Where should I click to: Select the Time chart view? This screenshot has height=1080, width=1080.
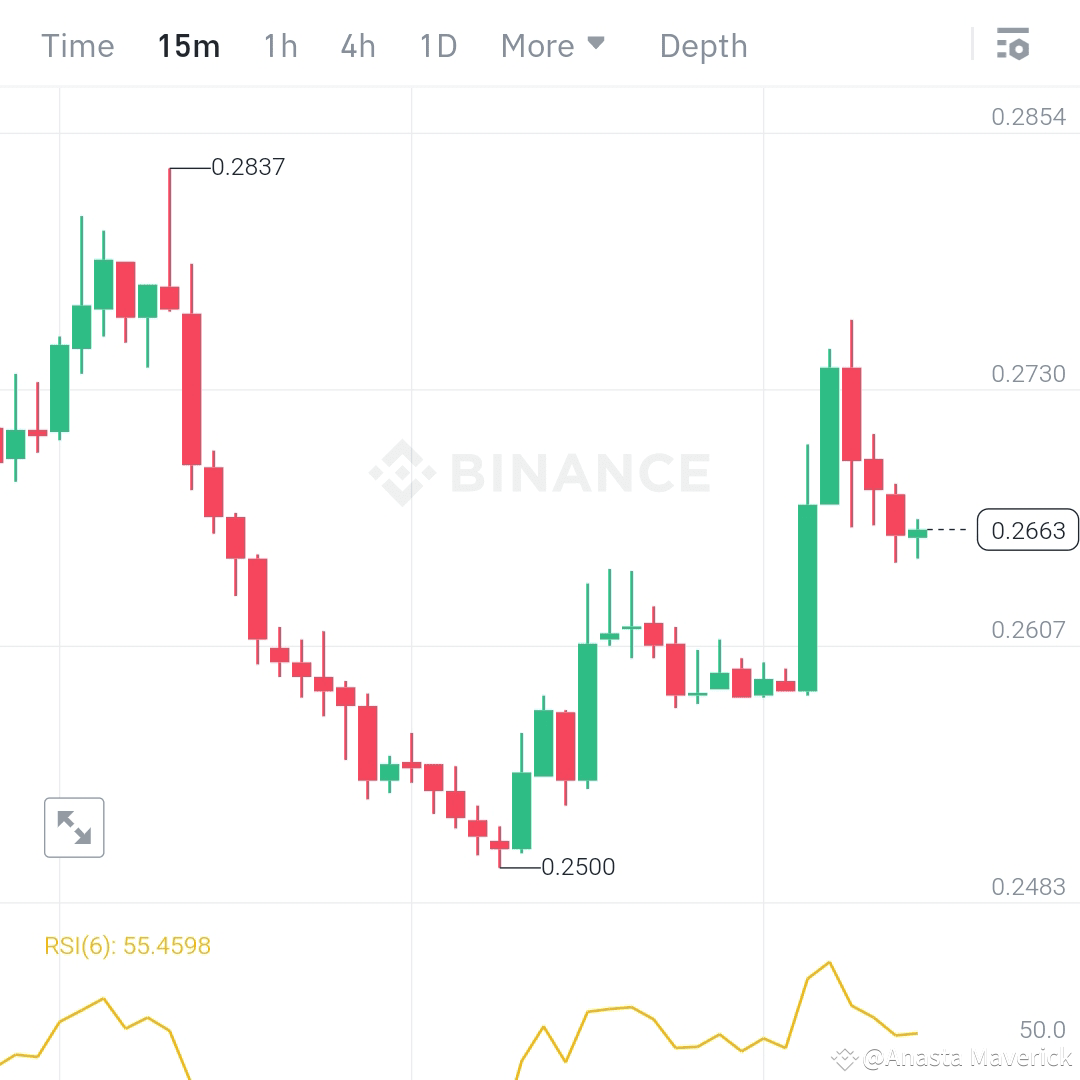point(77,45)
